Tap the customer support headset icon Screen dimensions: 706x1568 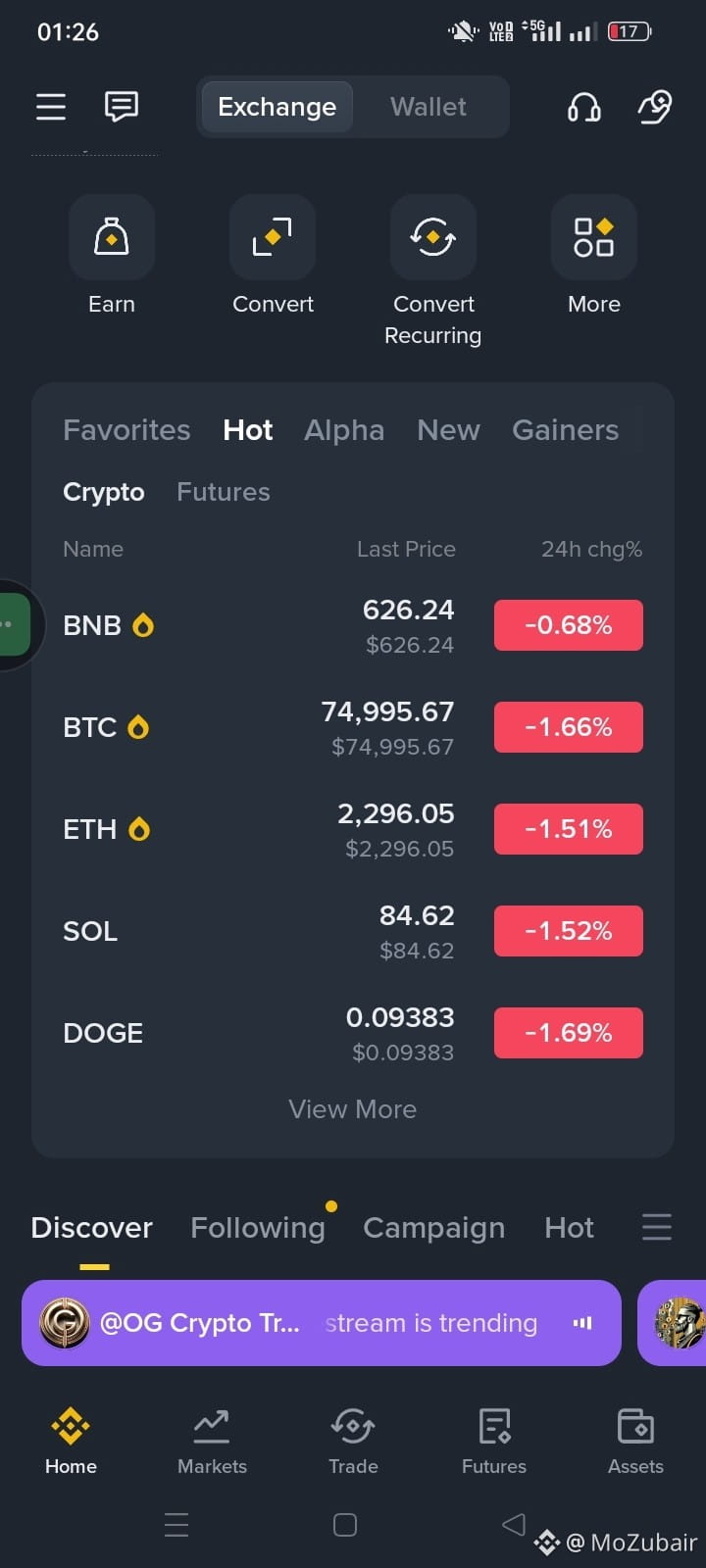point(584,106)
